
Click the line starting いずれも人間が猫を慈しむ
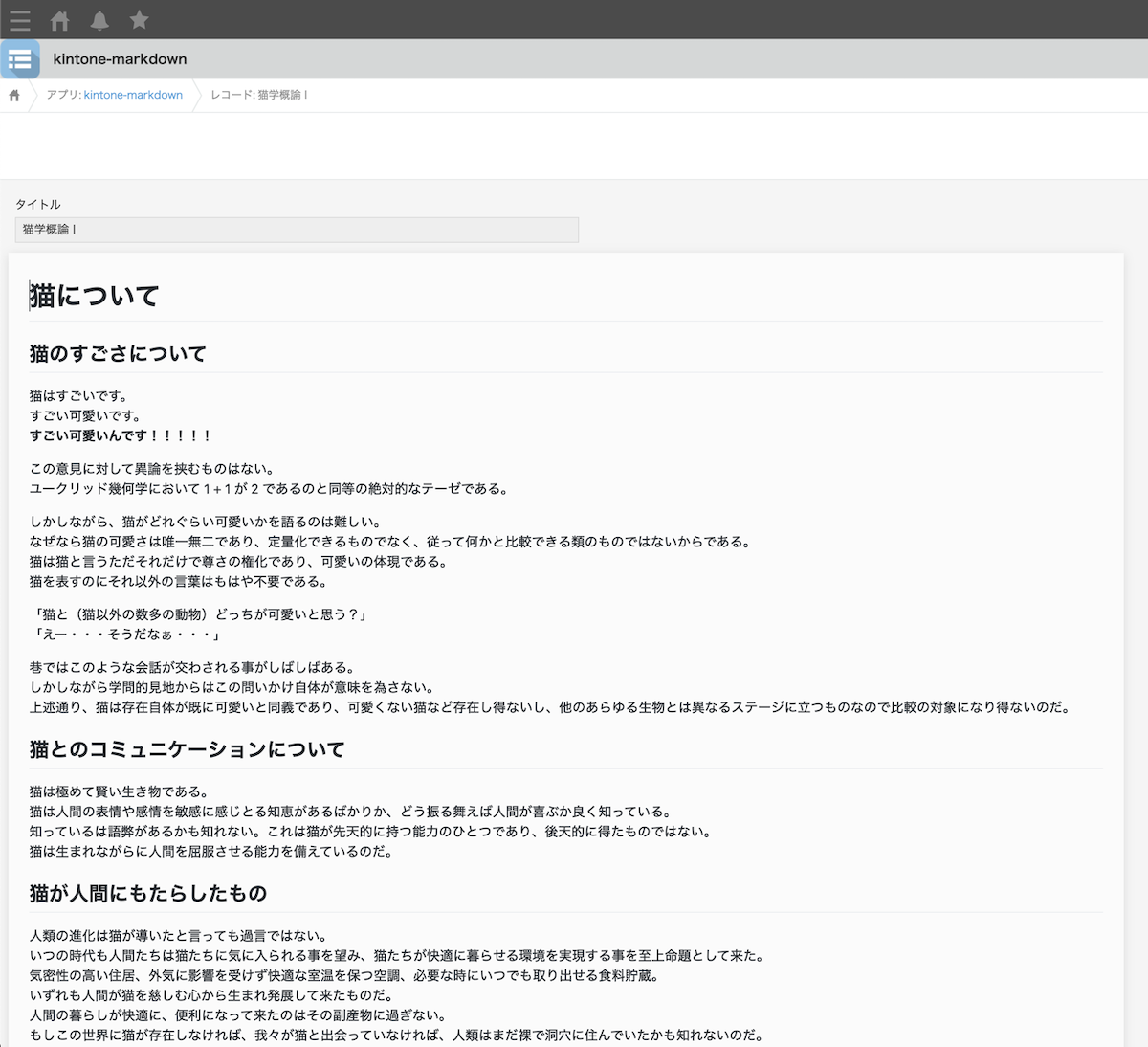[x=212, y=996]
